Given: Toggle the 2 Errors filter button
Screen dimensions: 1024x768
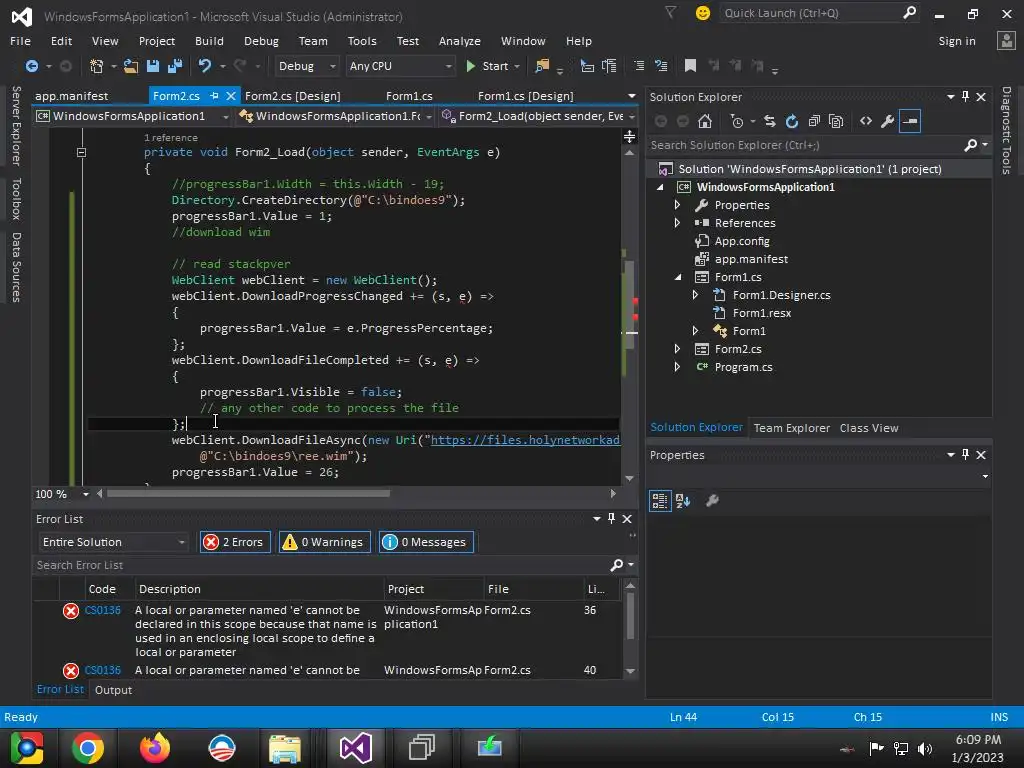Looking at the screenshot, I should [234, 542].
